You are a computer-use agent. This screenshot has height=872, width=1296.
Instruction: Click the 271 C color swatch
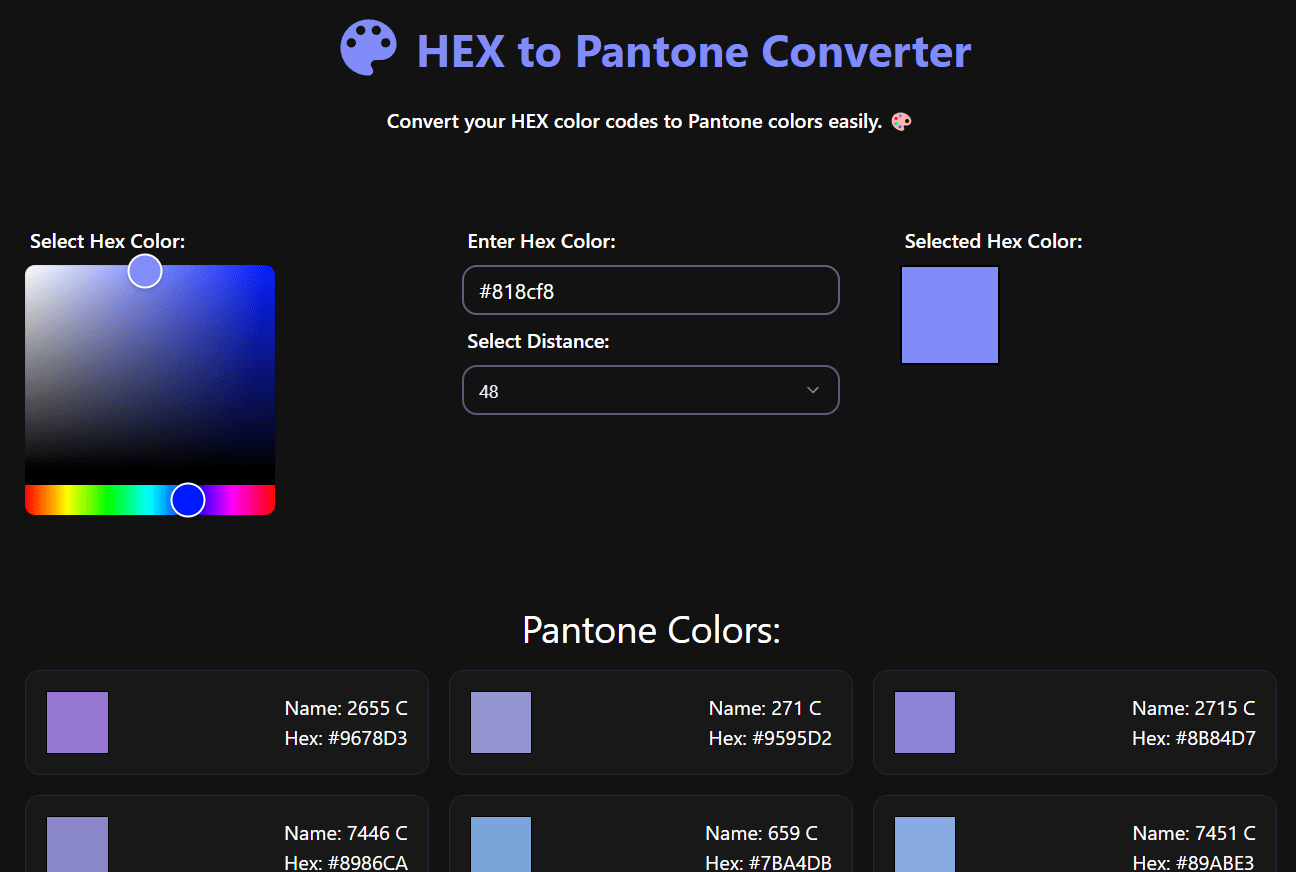(x=501, y=722)
